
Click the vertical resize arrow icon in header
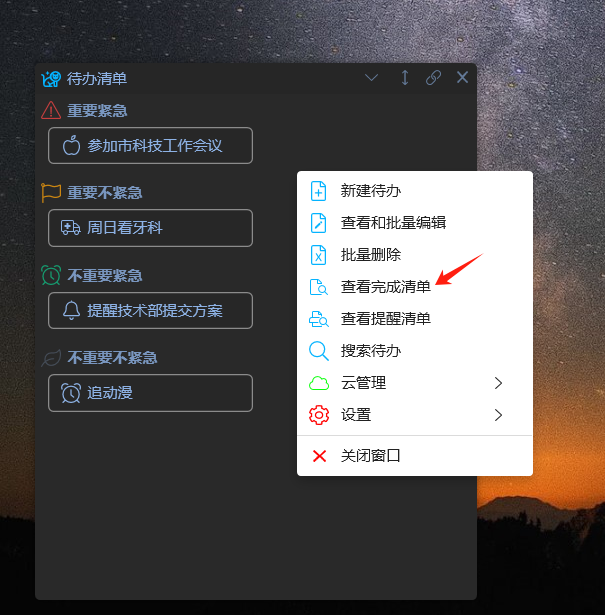pyautogui.click(x=405, y=78)
